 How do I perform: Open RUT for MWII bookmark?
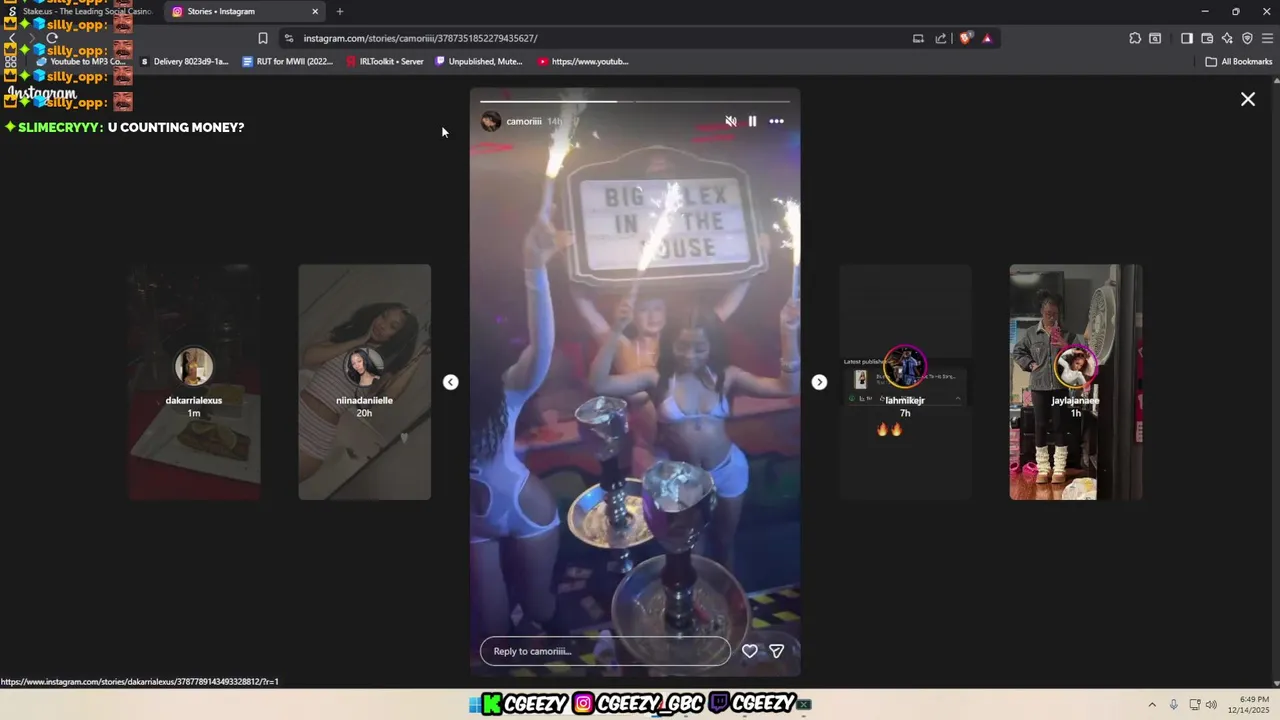288,61
